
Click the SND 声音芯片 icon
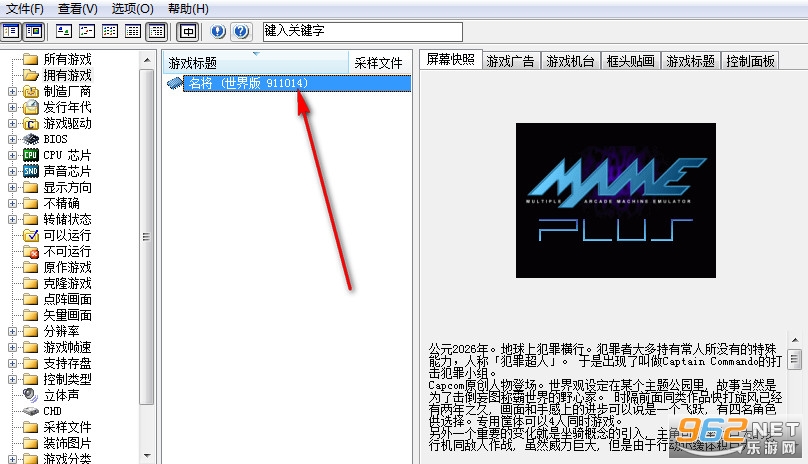(x=31, y=171)
